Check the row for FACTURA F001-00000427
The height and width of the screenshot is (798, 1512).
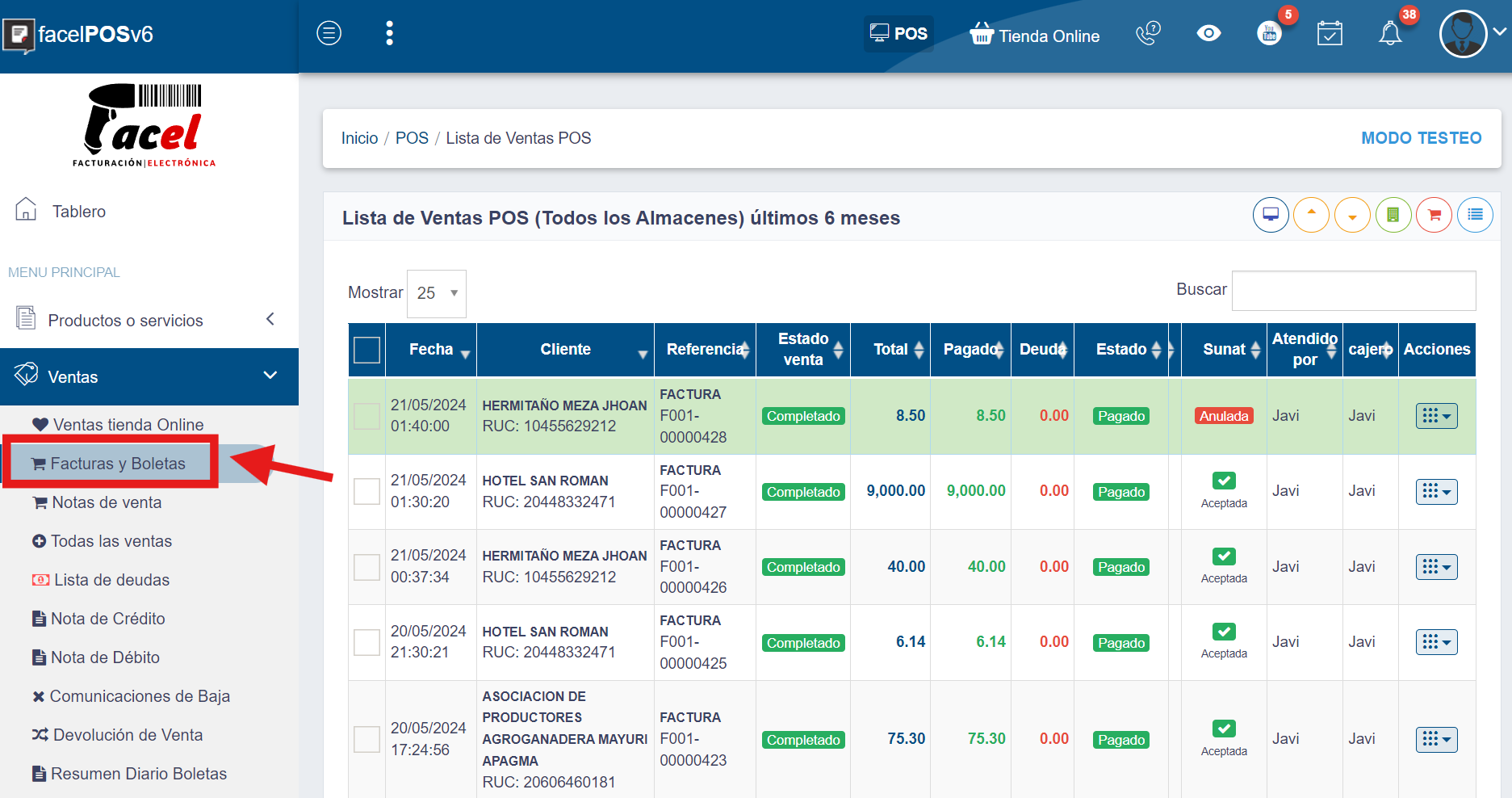pos(367,491)
